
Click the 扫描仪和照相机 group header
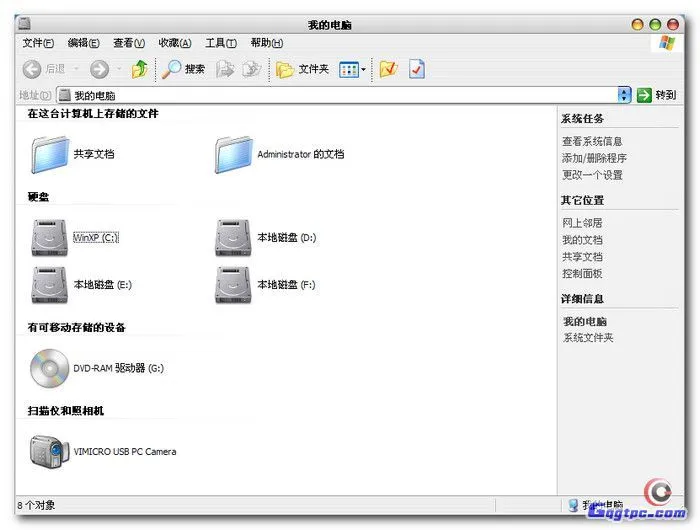(x=66, y=411)
